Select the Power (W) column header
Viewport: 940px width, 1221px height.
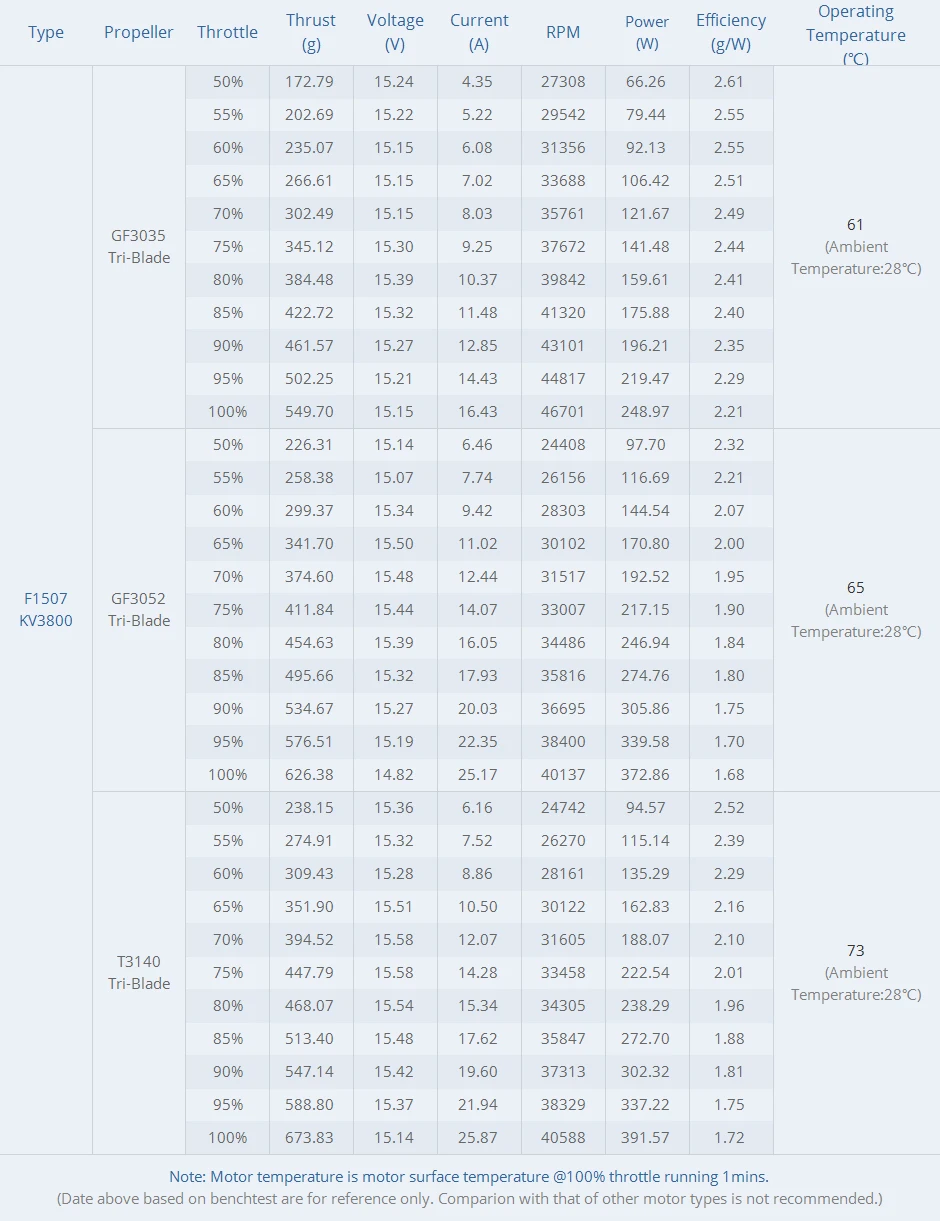coord(647,33)
